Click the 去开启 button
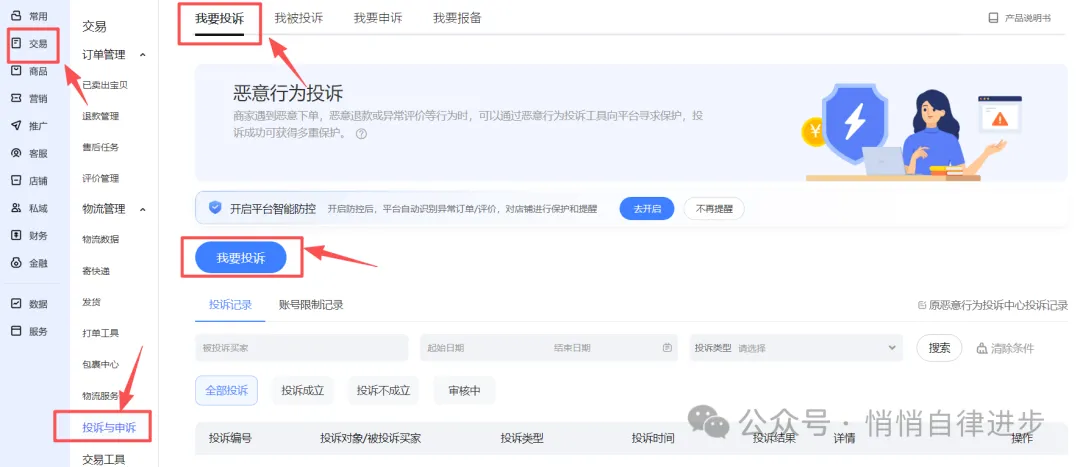The image size is (1080, 467). pyautogui.click(x=647, y=209)
